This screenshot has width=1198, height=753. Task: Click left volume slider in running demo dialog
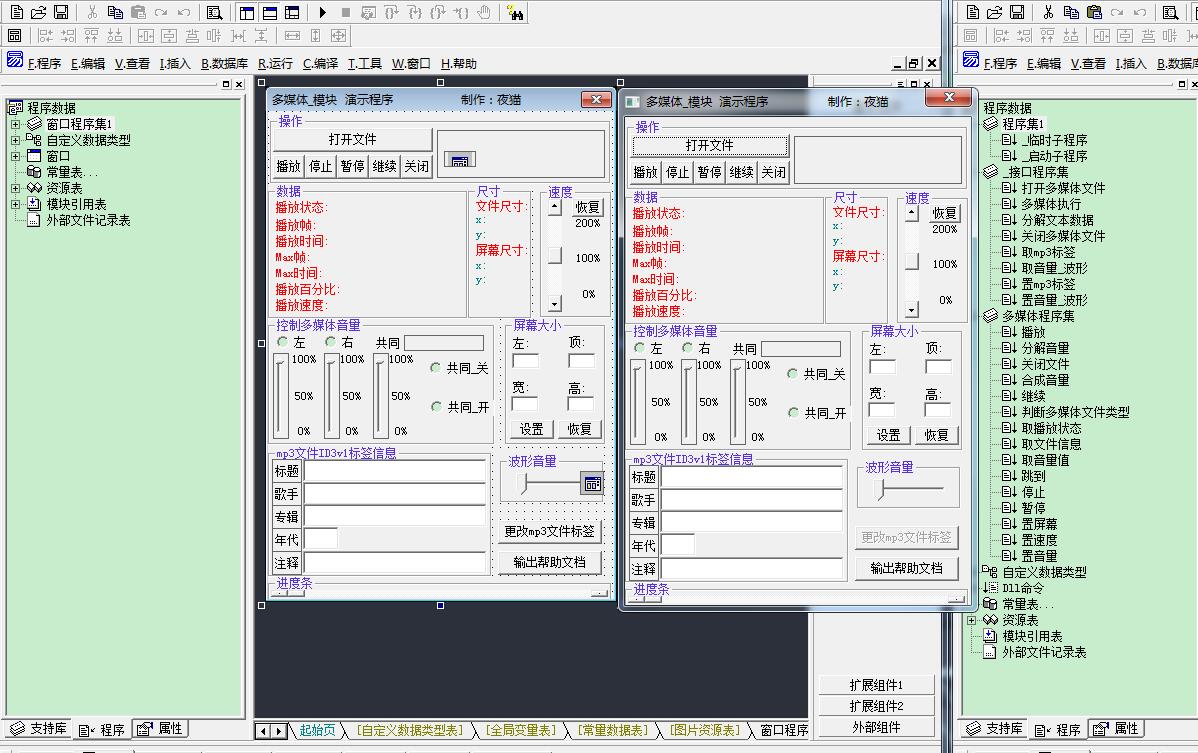637,402
